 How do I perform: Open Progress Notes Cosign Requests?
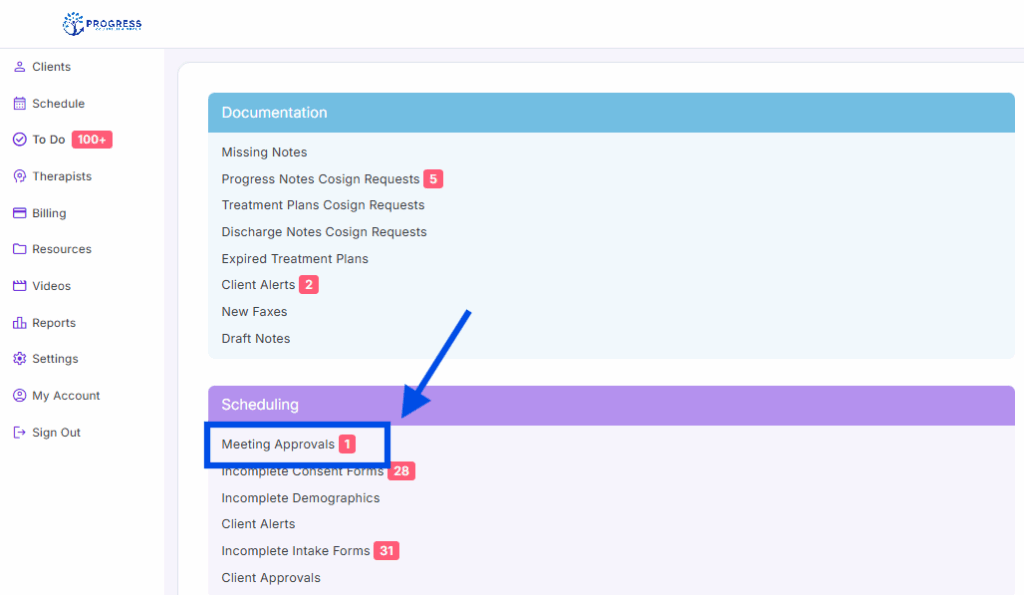[320, 179]
